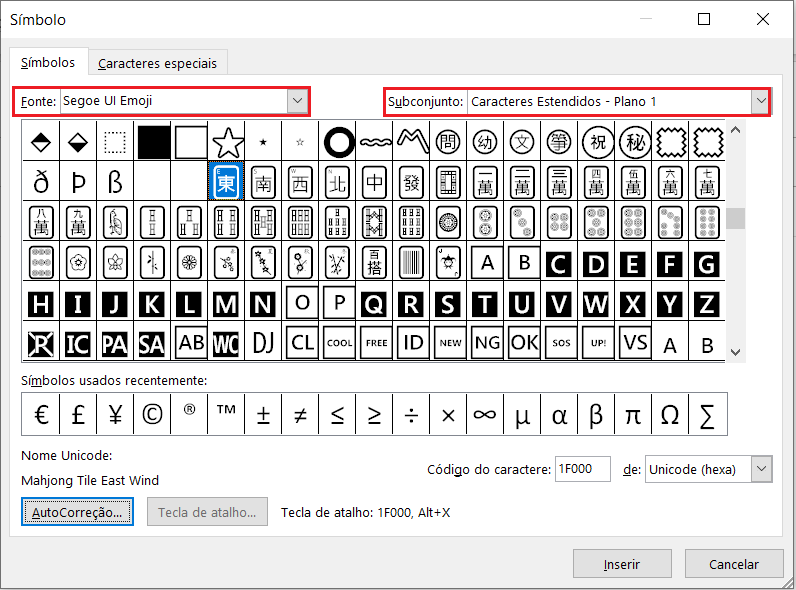The width and height of the screenshot is (796, 590).
Task: Select the negative squared letter C symbol
Action: [560, 263]
